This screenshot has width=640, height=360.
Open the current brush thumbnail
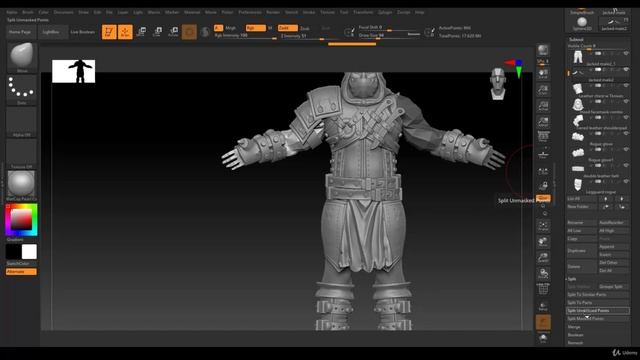[22, 56]
